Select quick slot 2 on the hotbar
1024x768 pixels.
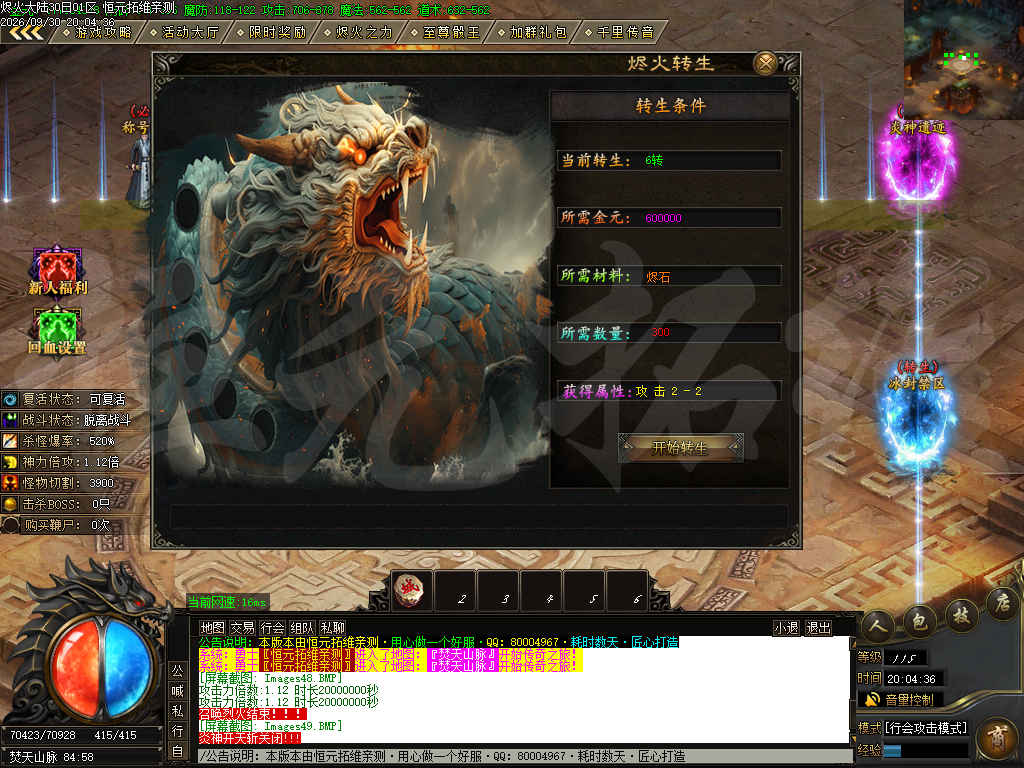point(455,590)
